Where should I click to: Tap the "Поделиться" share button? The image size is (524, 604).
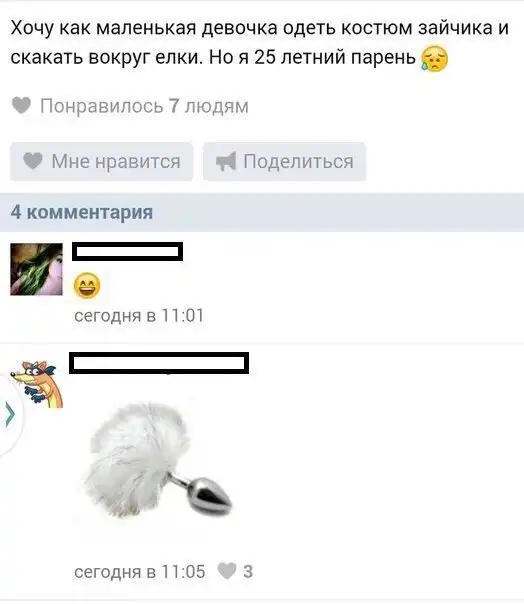pos(284,161)
